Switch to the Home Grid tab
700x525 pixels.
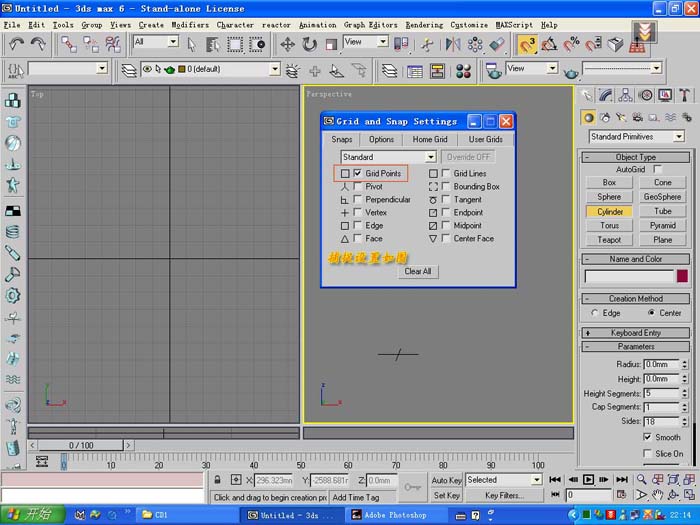[430, 139]
